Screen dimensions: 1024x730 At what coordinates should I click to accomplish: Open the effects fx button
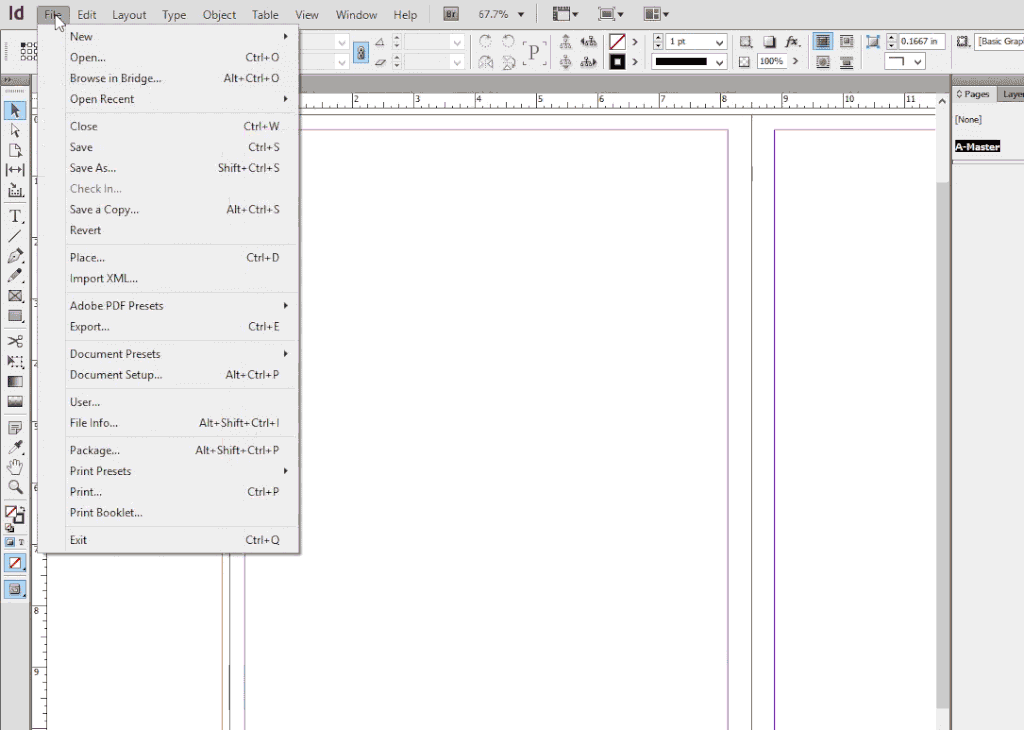point(792,42)
